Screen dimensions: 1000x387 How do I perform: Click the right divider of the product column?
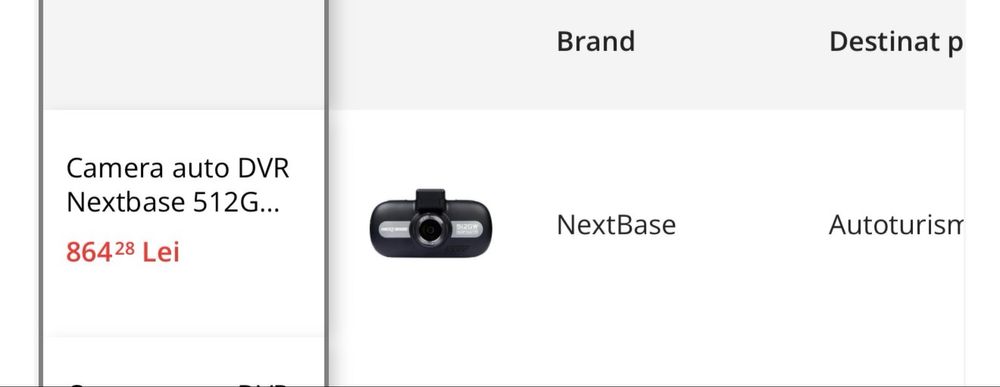pos(326,193)
